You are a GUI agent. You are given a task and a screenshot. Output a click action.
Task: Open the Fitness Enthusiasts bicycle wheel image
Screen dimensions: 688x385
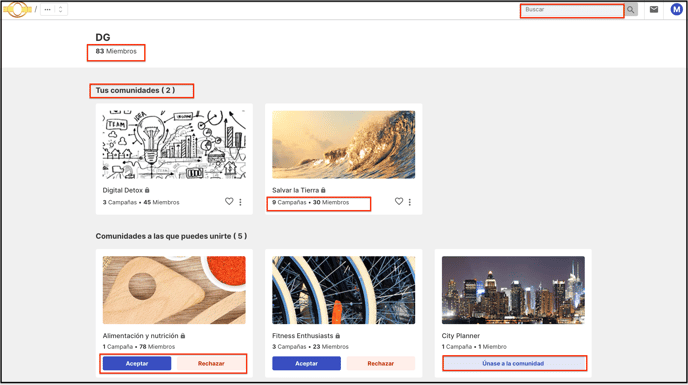[344, 290]
